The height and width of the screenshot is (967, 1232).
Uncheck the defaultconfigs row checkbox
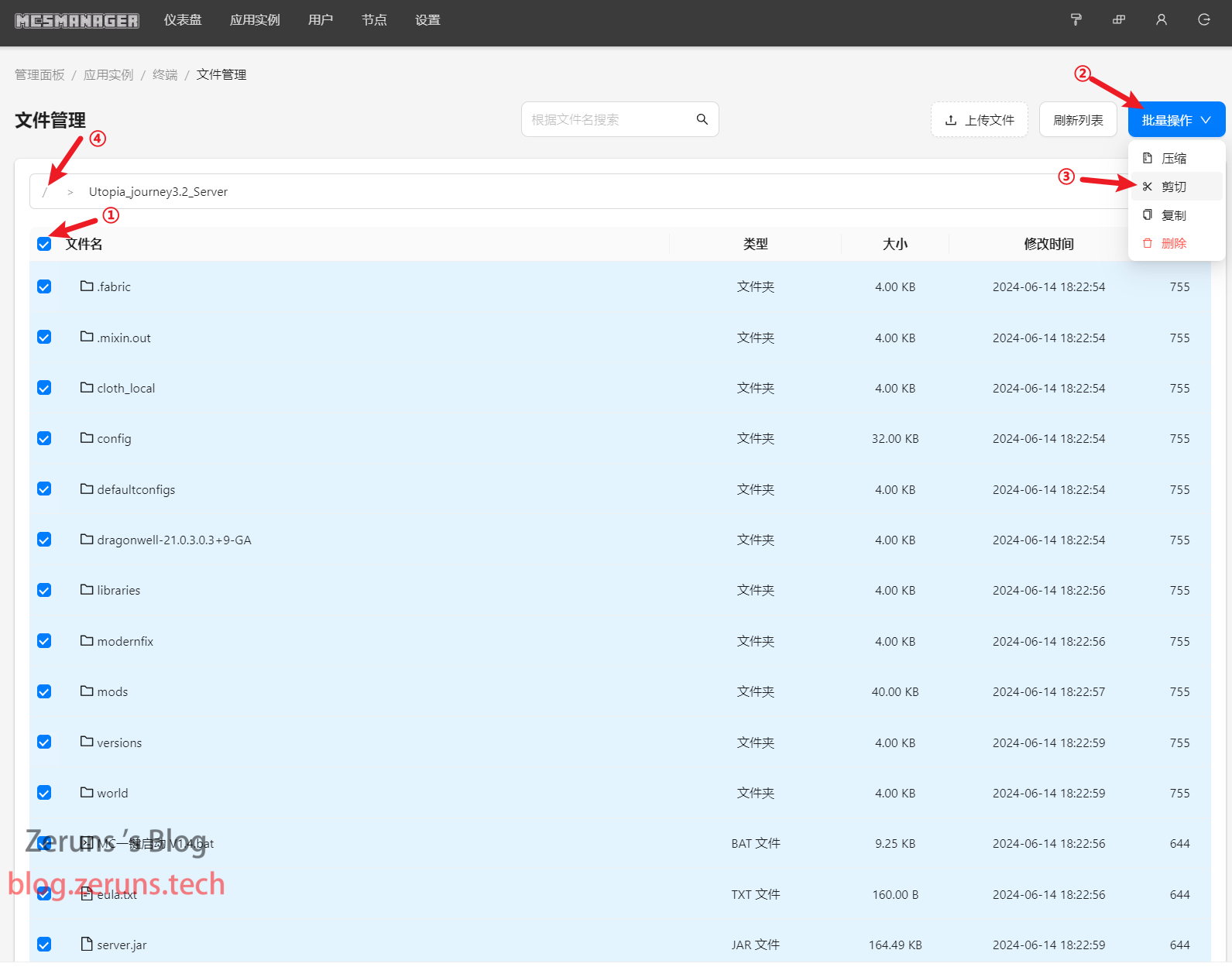(x=44, y=489)
